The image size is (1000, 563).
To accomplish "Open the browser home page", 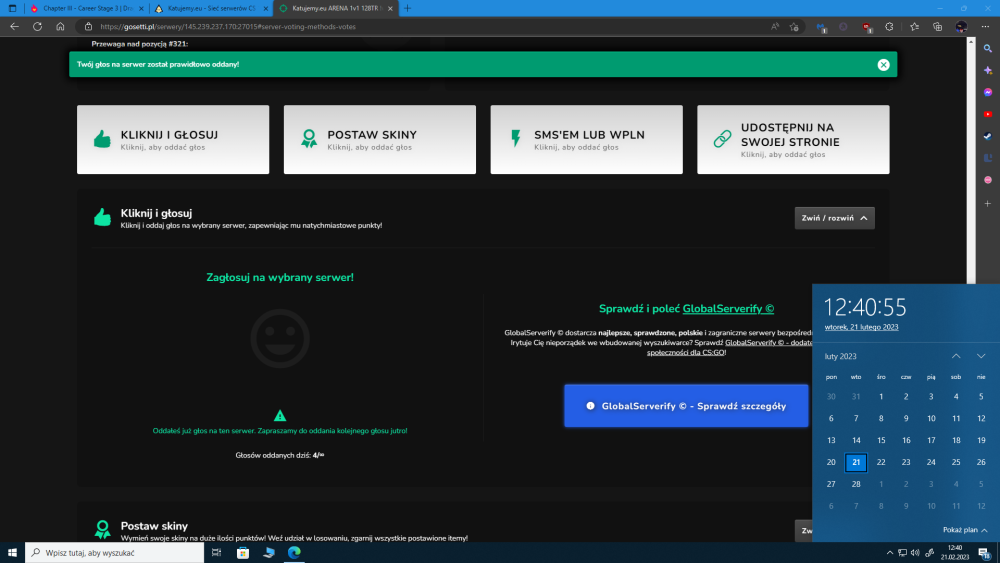I will [x=60, y=27].
